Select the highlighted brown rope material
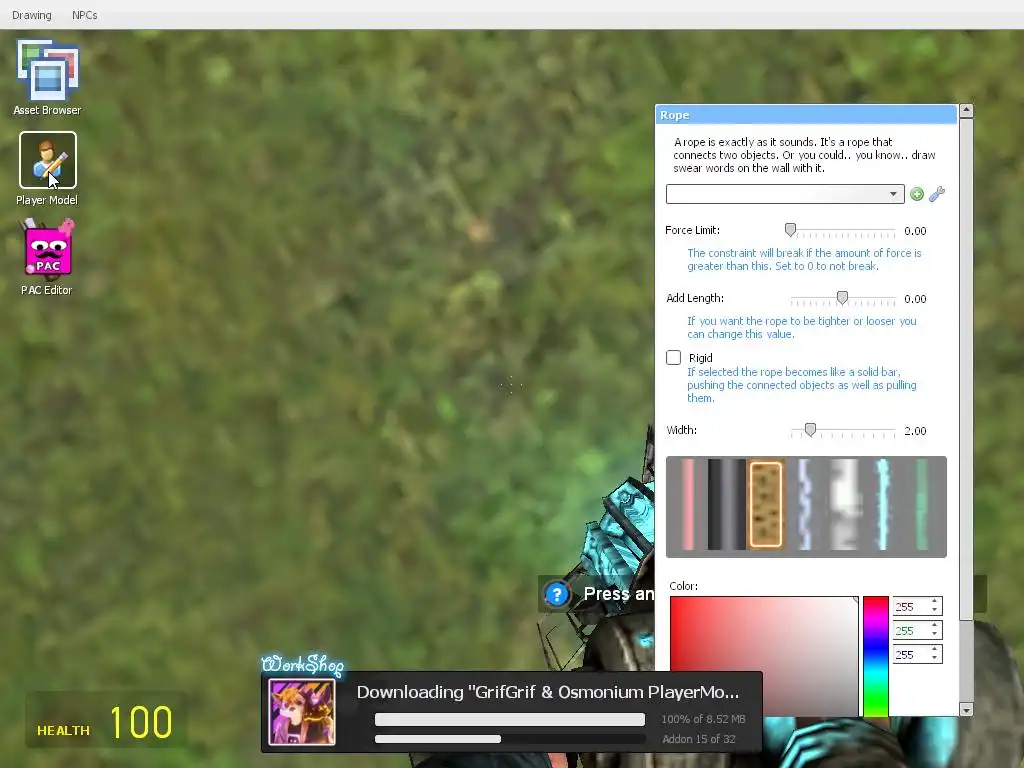The height and width of the screenshot is (768, 1024). tap(766, 504)
